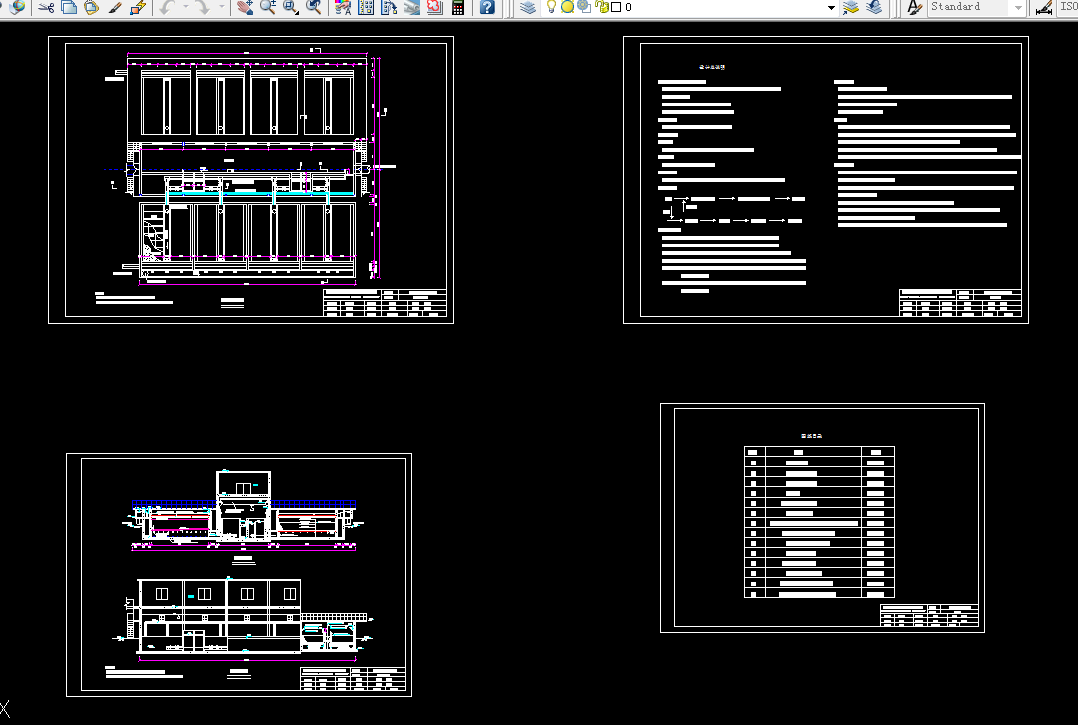1078x725 pixels.
Task: Click the design notes text sheet
Action: pos(826,180)
